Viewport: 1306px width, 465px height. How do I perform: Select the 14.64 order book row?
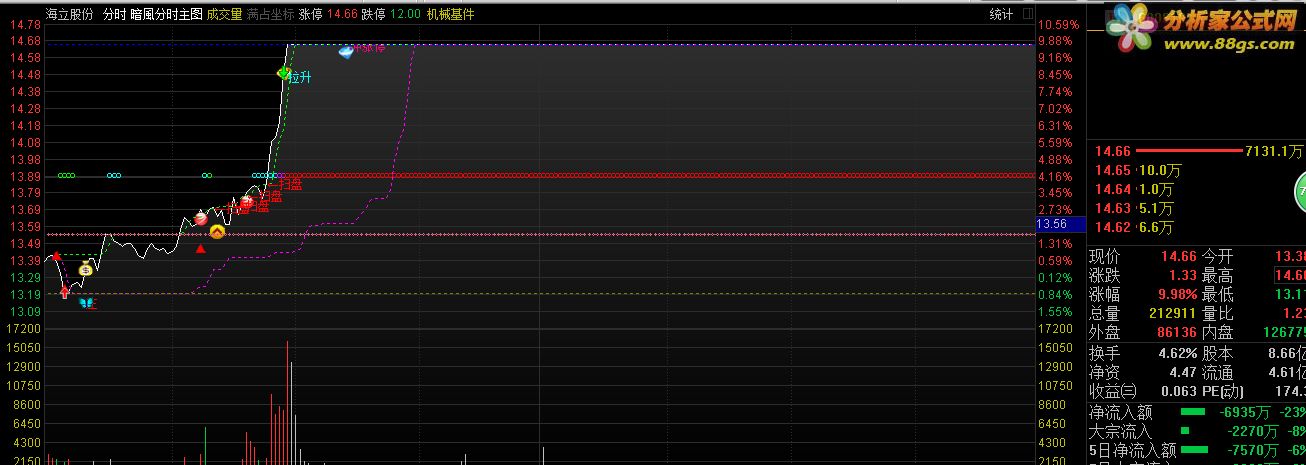pos(1196,188)
